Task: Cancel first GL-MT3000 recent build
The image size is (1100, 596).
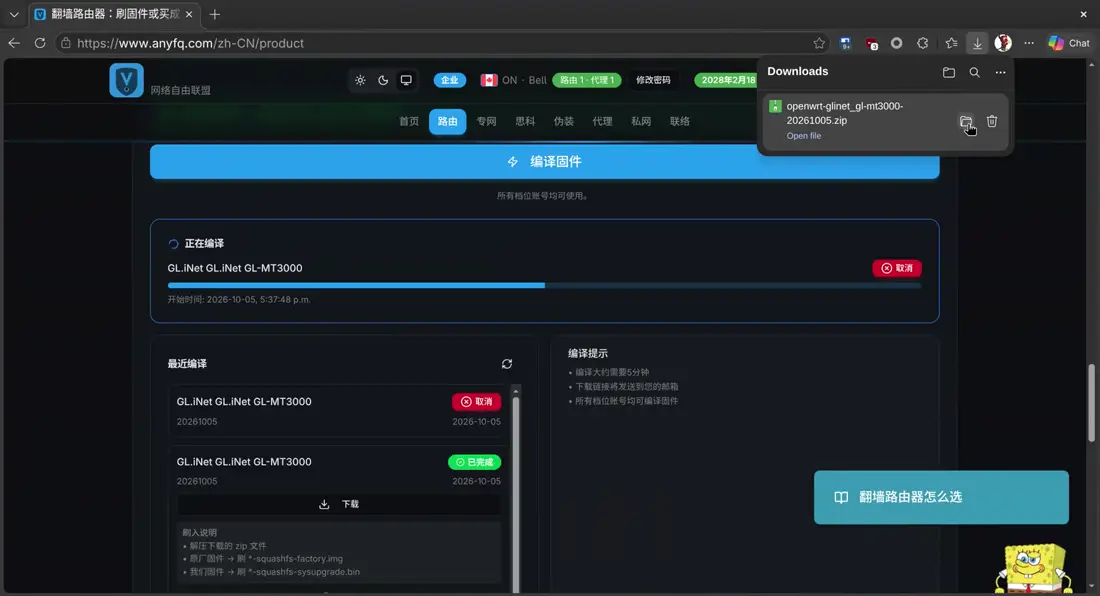Action: coord(476,402)
